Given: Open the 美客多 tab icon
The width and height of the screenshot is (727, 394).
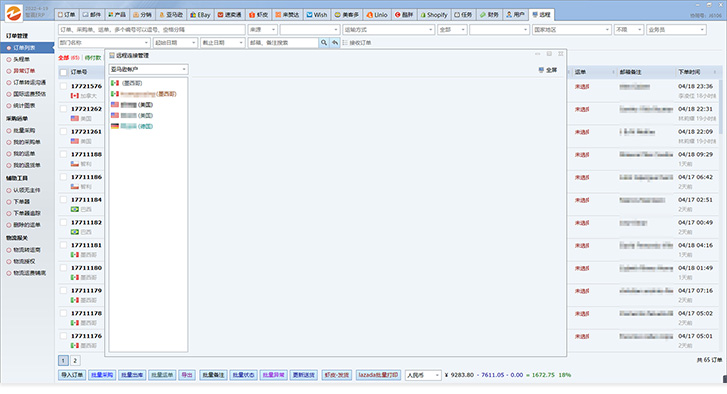Looking at the screenshot, I should tap(338, 15).
